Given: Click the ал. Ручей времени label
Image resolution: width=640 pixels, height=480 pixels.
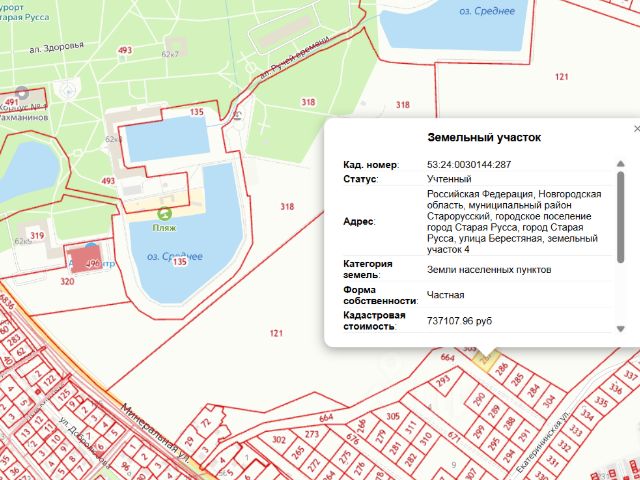Looking at the screenshot, I should coord(294,58).
